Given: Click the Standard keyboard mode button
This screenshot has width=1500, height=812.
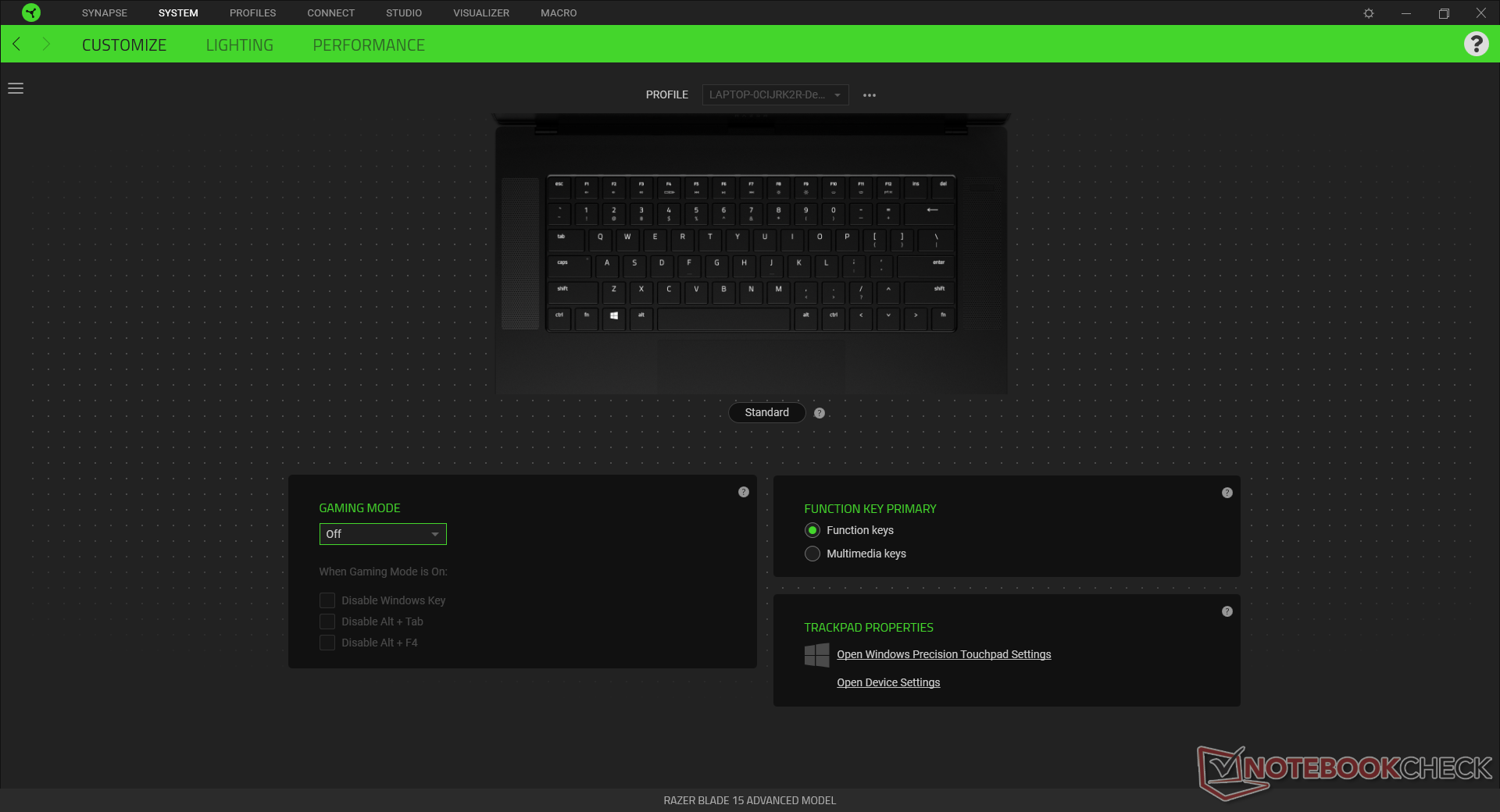Looking at the screenshot, I should click(x=767, y=412).
